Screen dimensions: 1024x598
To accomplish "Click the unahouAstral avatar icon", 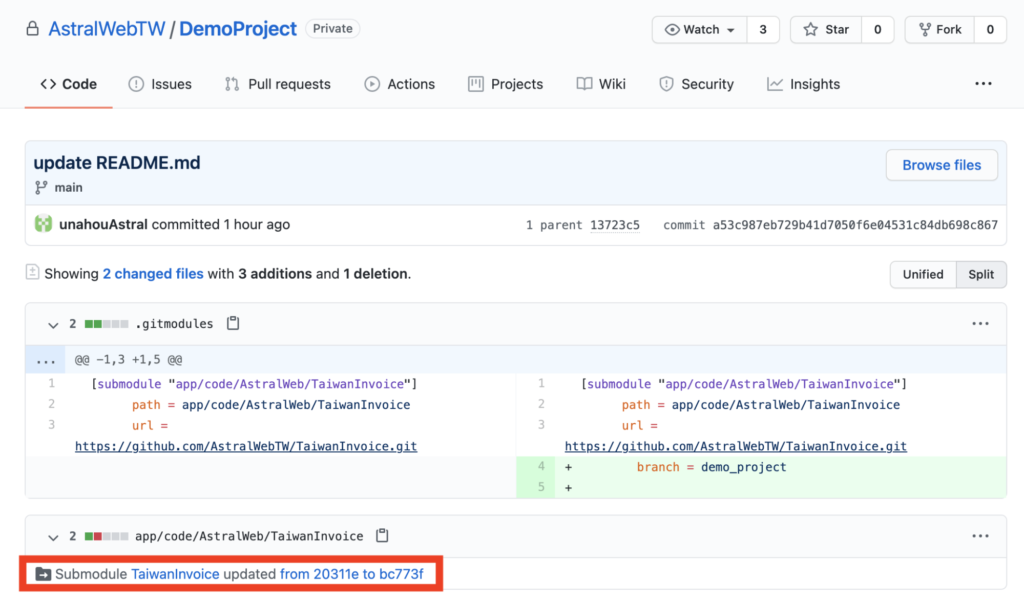I will point(43,224).
